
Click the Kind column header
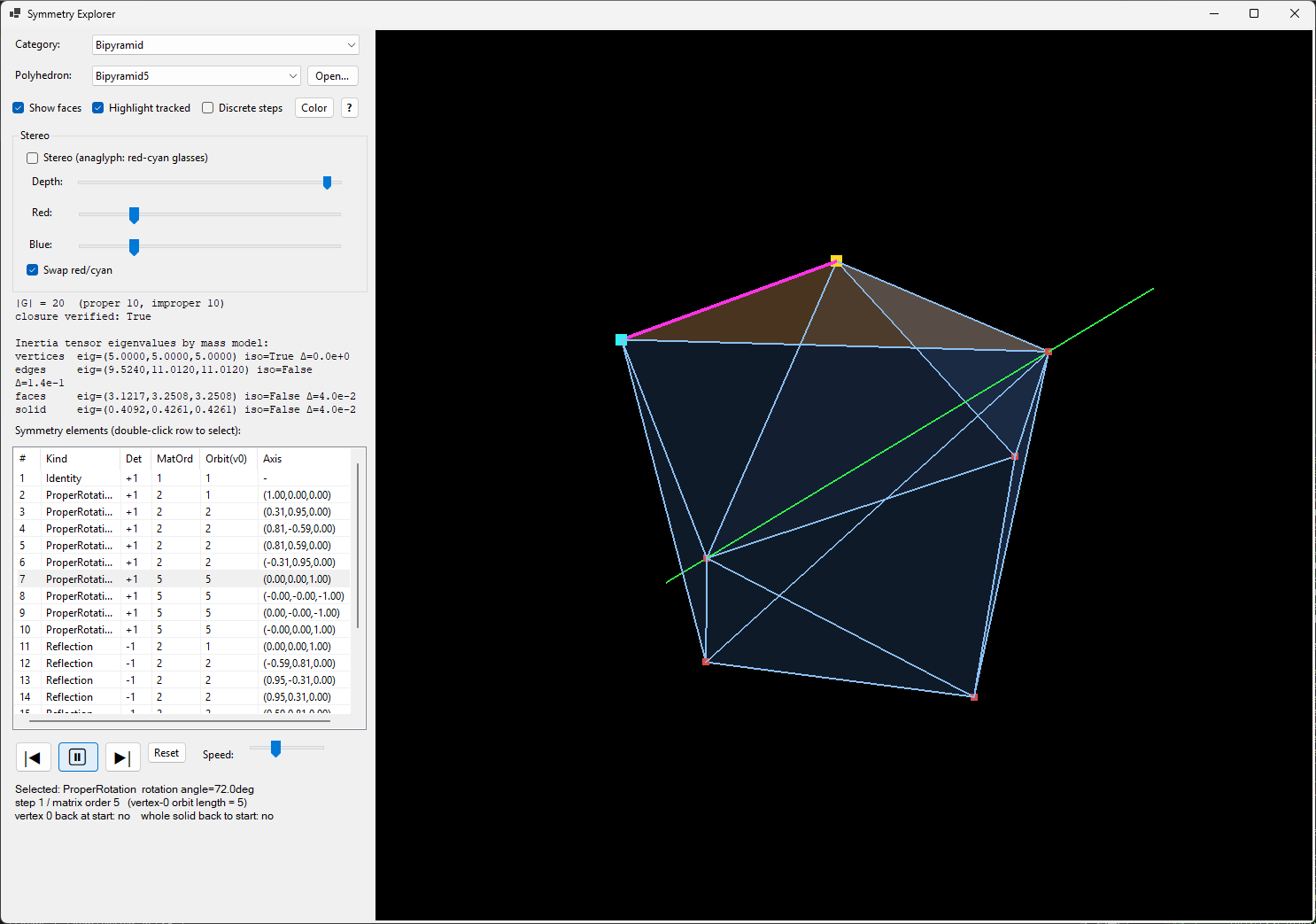tap(81, 459)
